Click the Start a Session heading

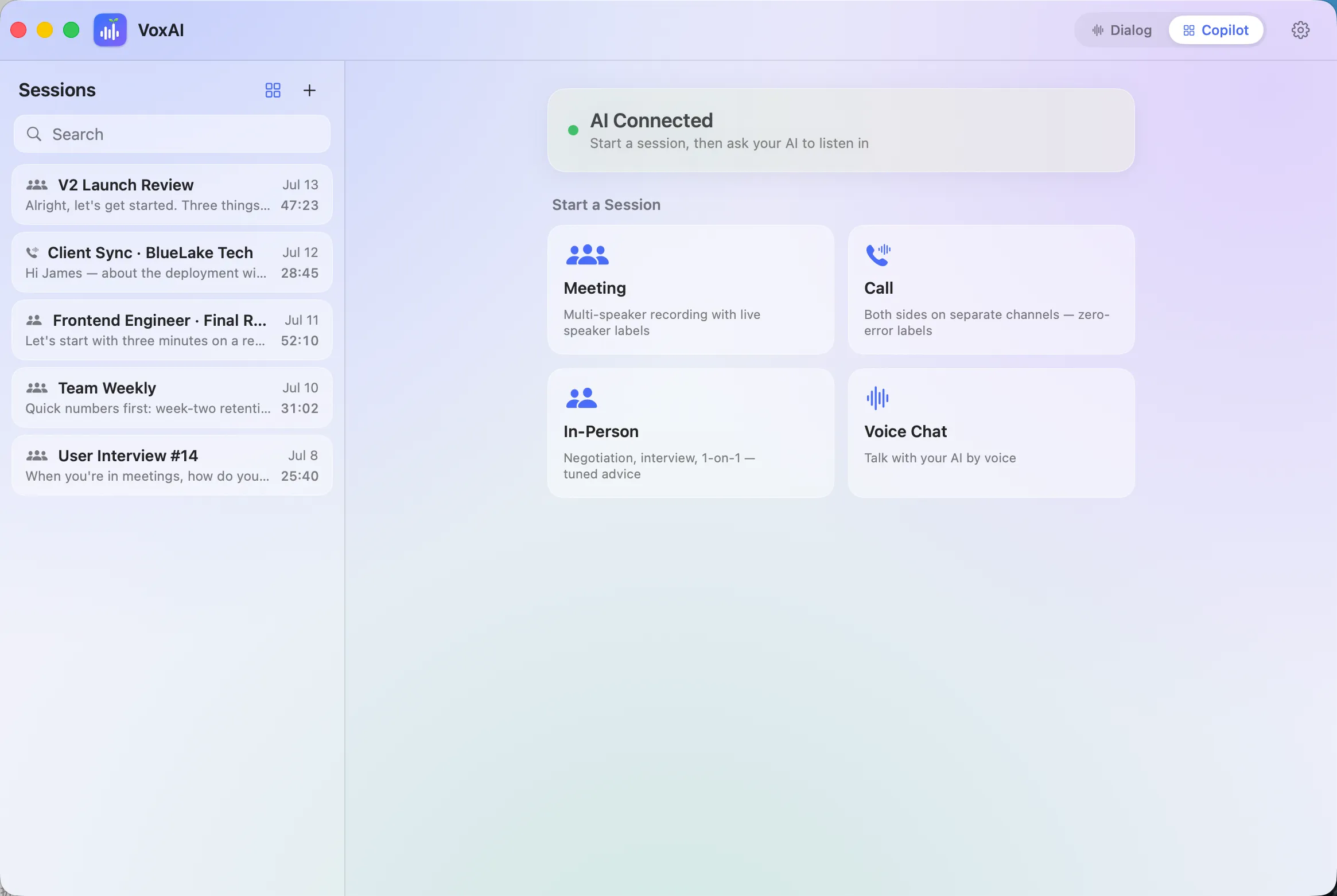(x=606, y=205)
